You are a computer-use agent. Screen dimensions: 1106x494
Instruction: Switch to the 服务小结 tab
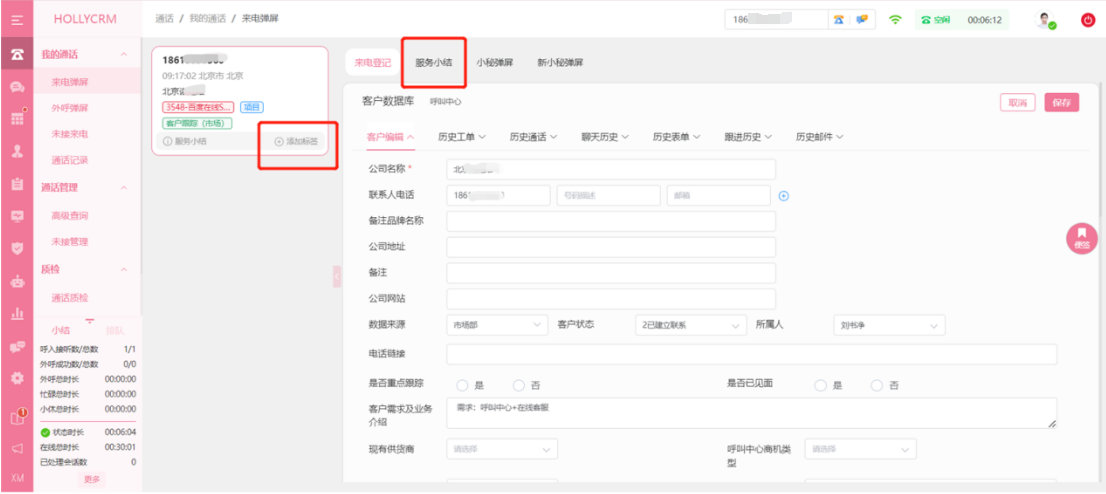pos(433,62)
